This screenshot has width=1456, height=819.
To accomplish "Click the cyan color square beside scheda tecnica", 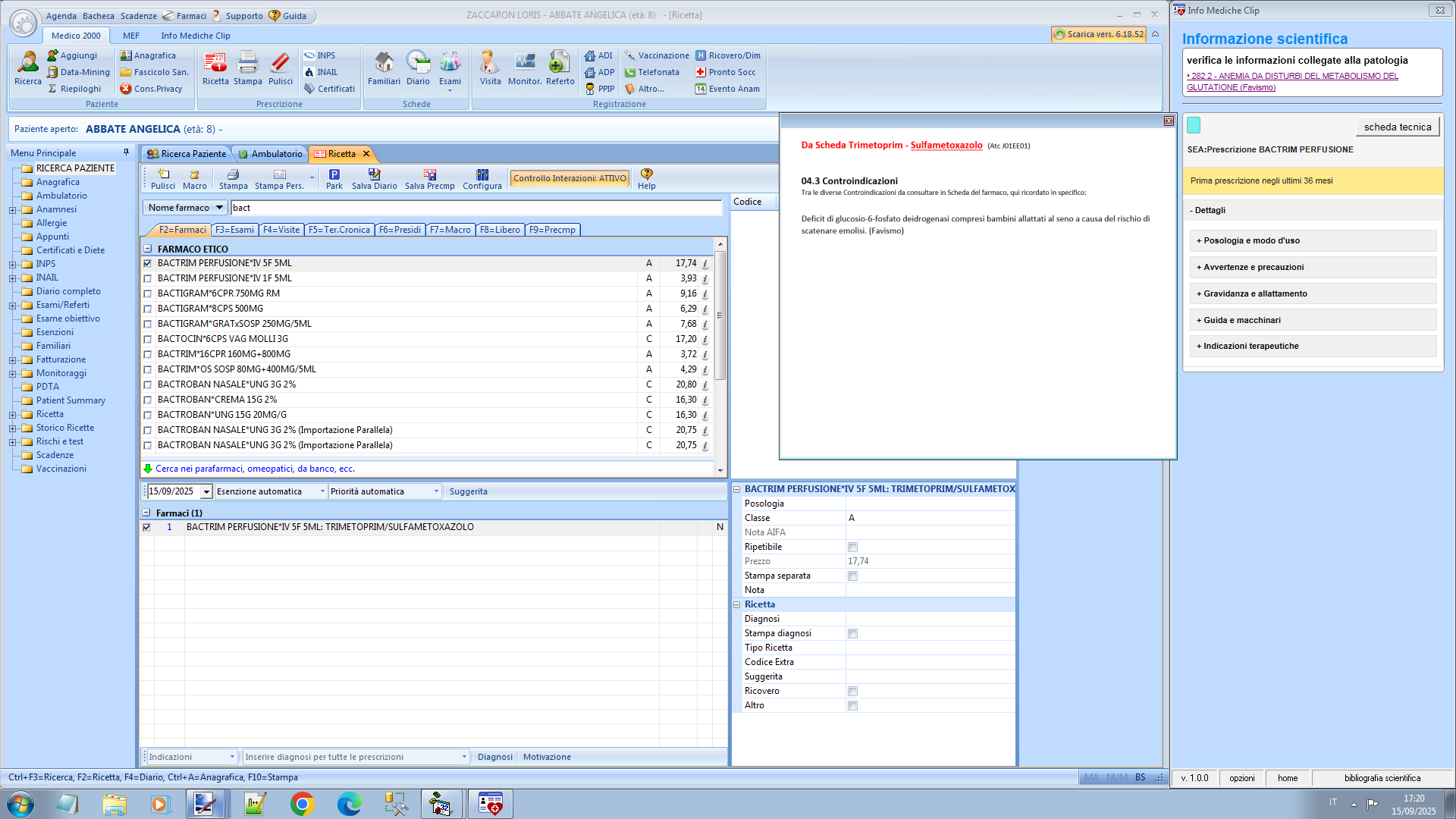I will [x=1194, y=126].
